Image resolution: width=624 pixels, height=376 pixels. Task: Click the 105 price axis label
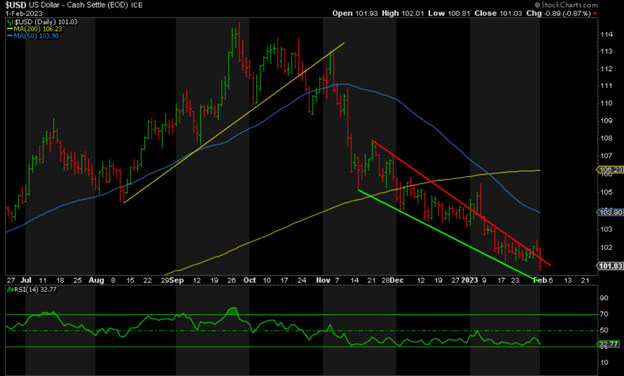point(606,193)
